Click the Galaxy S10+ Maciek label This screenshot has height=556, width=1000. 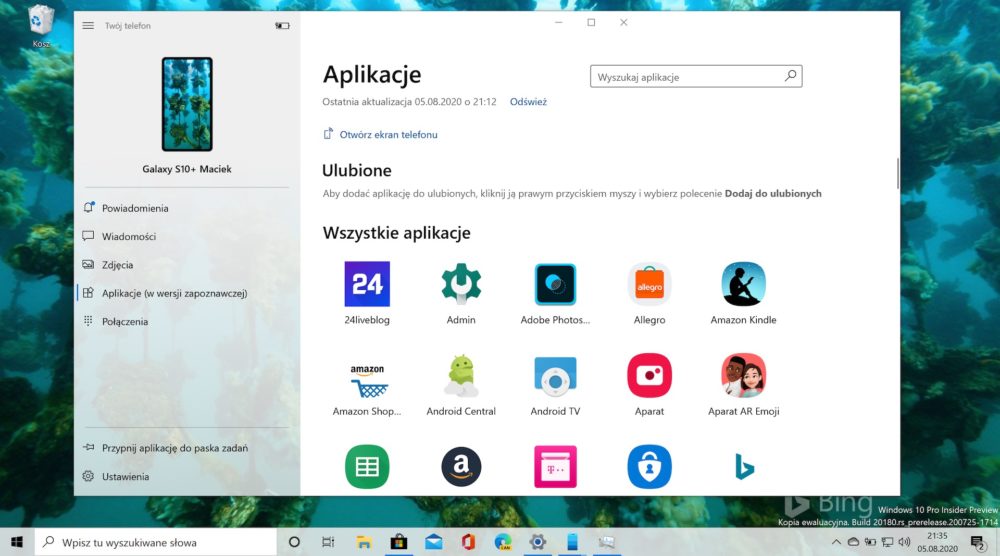point(187,169)
